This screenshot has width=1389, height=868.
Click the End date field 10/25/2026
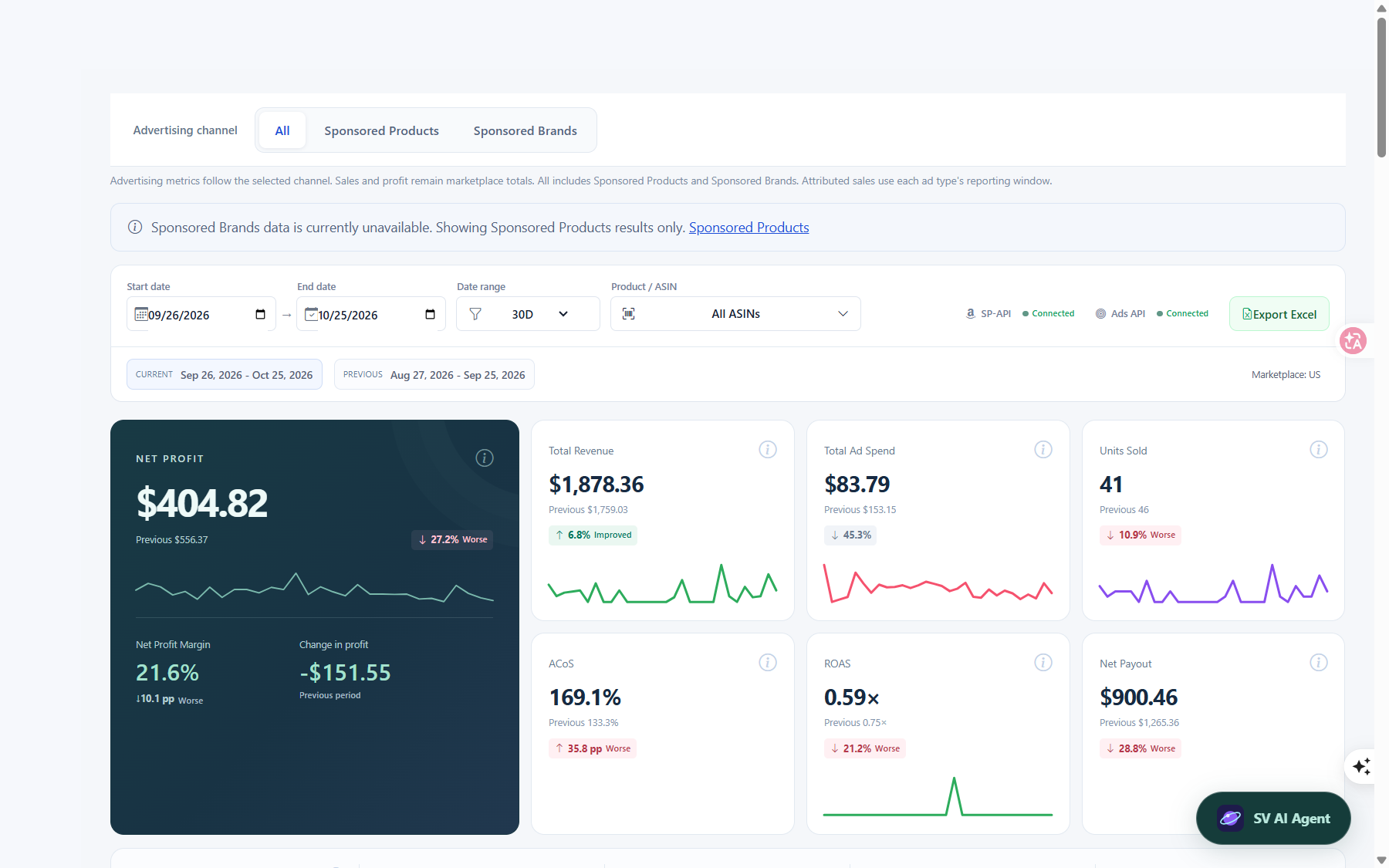[371, 314]
